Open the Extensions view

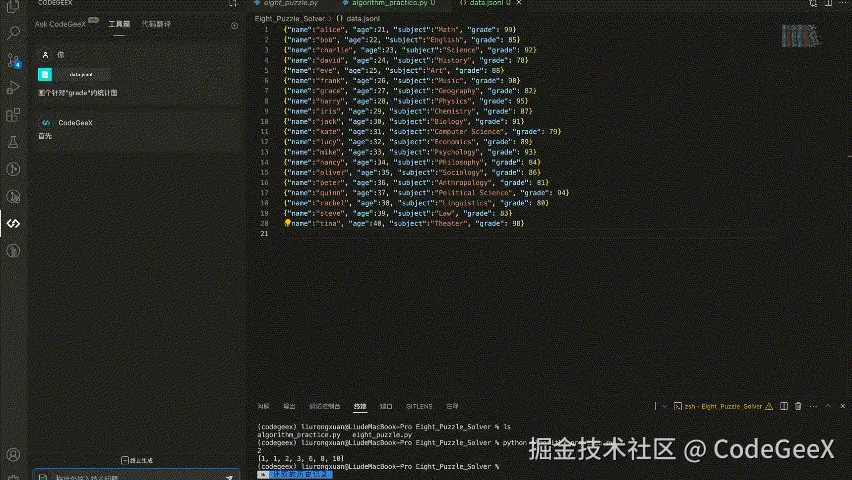(x=13, y=115)
